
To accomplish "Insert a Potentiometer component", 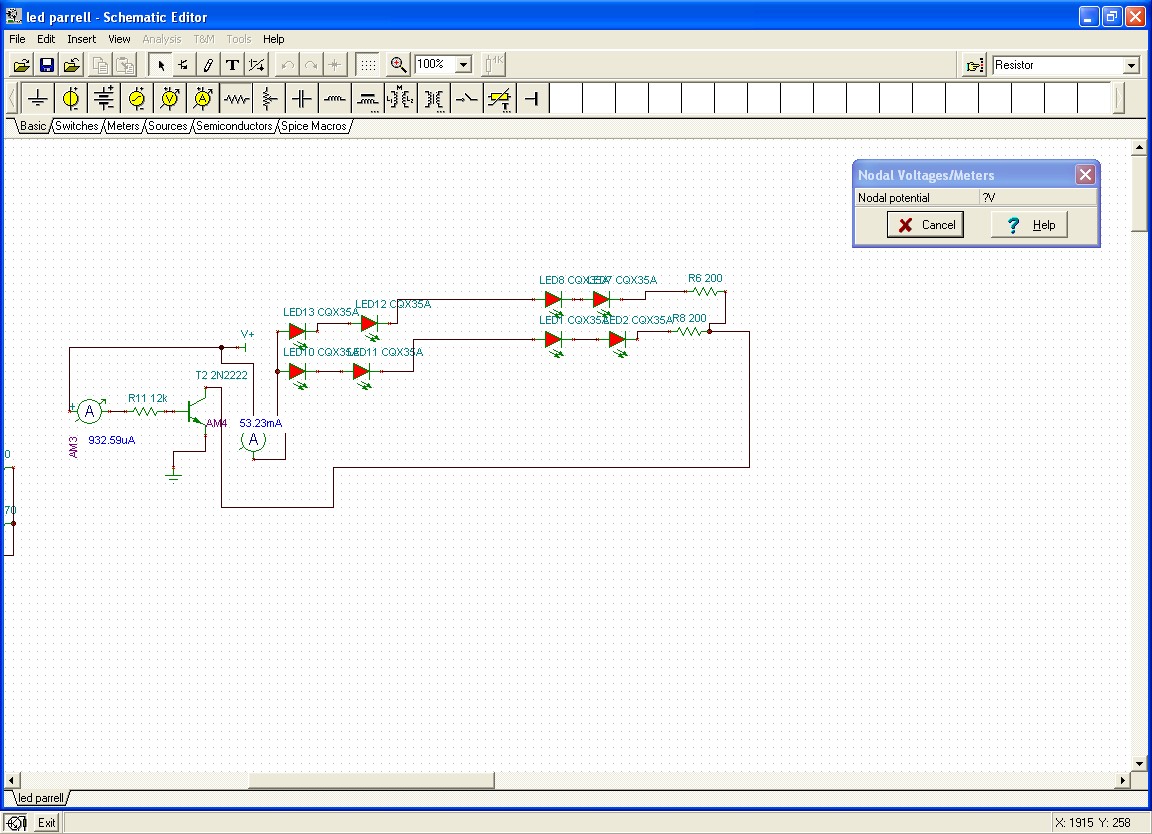I will pos(269,98).
